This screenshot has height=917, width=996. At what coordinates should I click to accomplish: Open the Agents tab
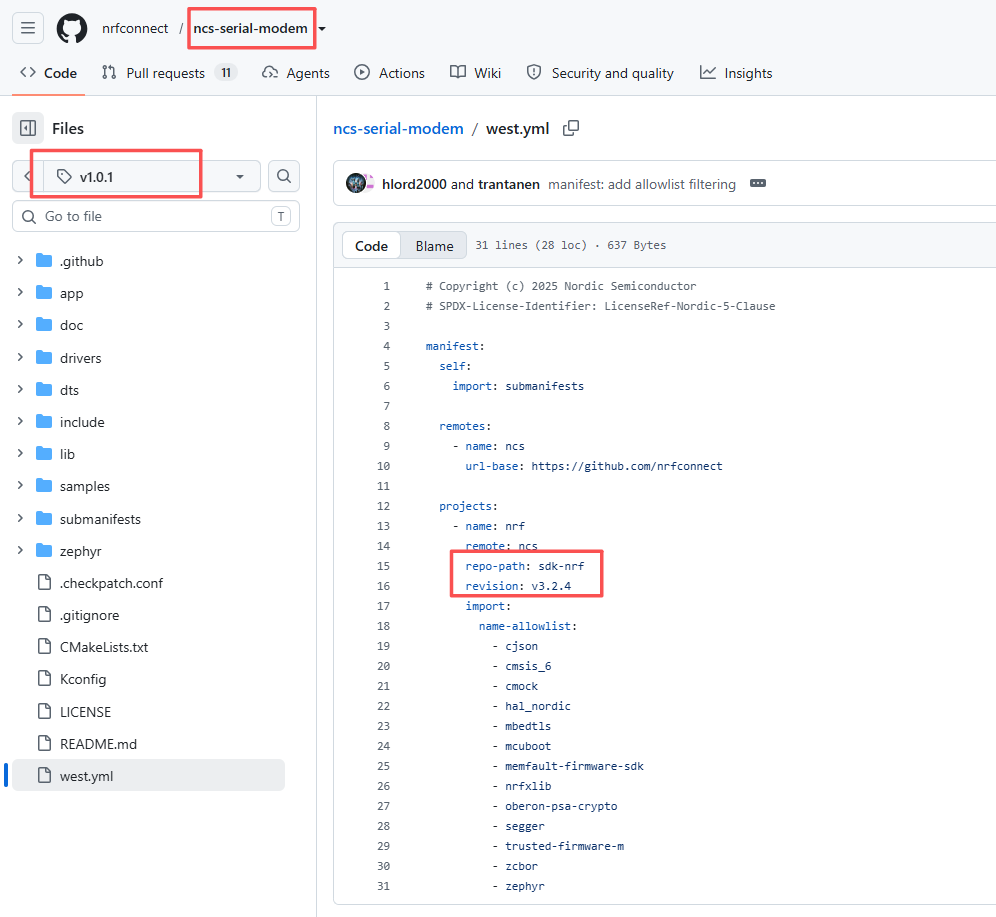pos(296,73)
